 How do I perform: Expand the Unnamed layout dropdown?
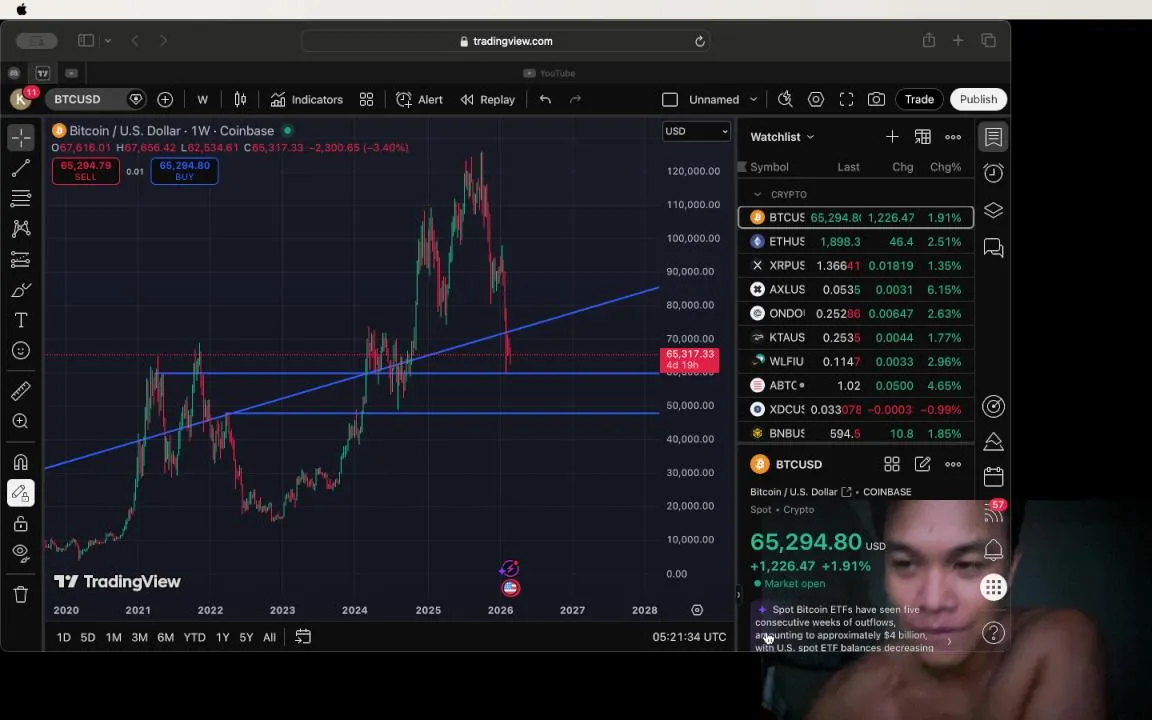tap(753, 99)
